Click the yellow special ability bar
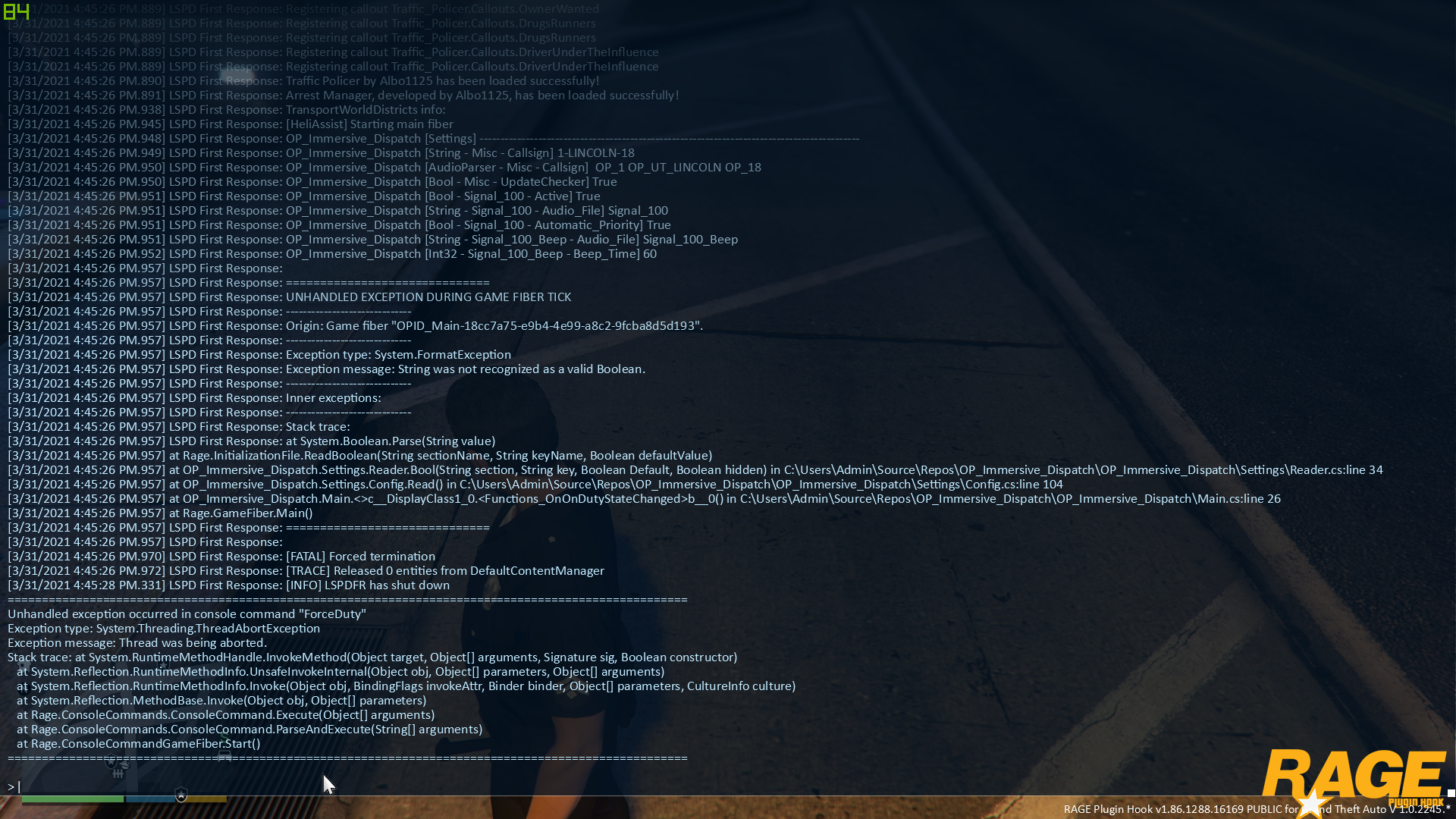Image resolution: width=1456 pixels, height=819 pixels. tap(206, 799)
